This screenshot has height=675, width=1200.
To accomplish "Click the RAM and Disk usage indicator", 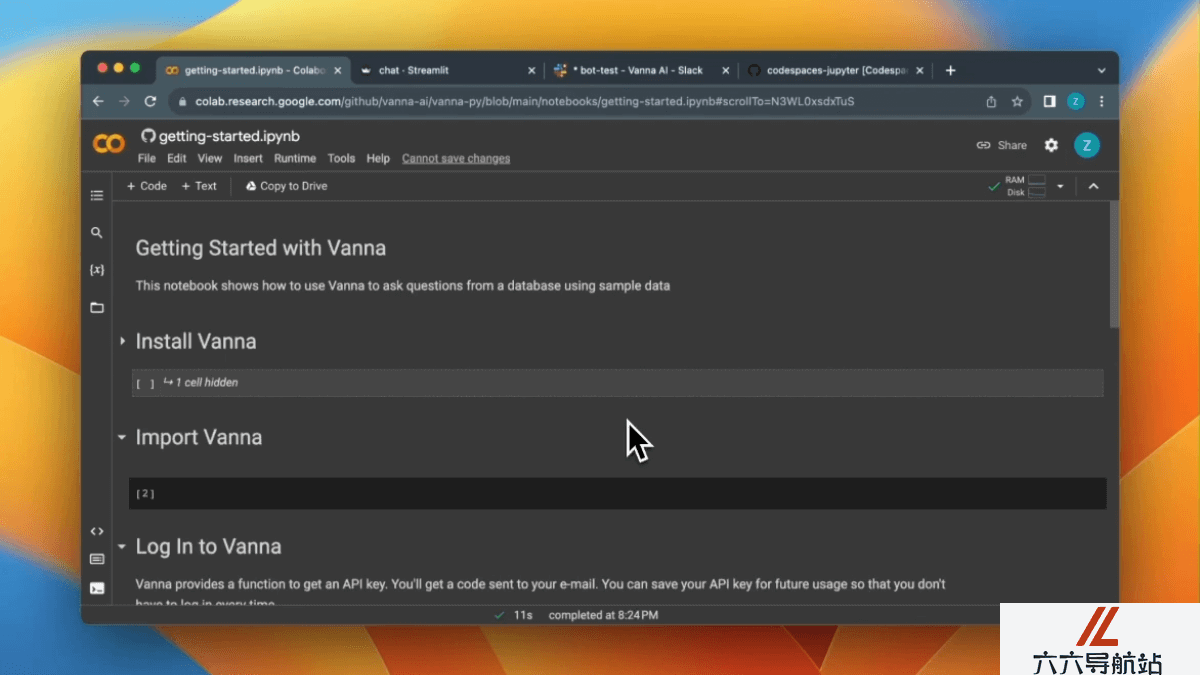I will click(1025, 186).
